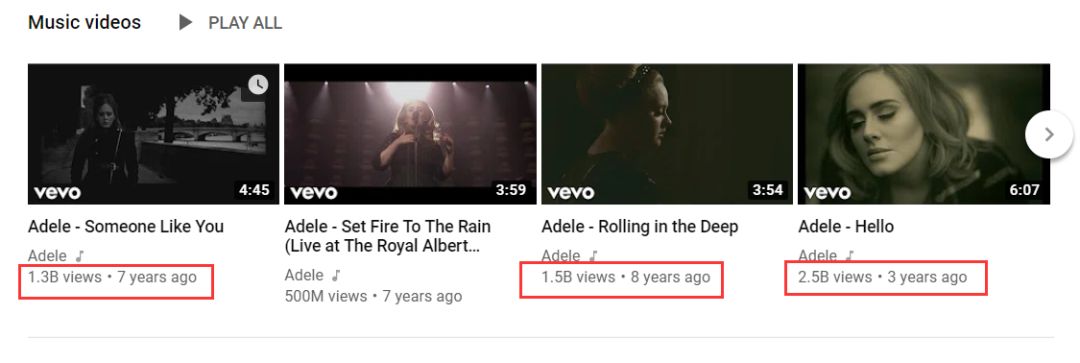1080x363 pixels.
Task: Click the 'Adele - Hello' title link
Action: point(846,227)
